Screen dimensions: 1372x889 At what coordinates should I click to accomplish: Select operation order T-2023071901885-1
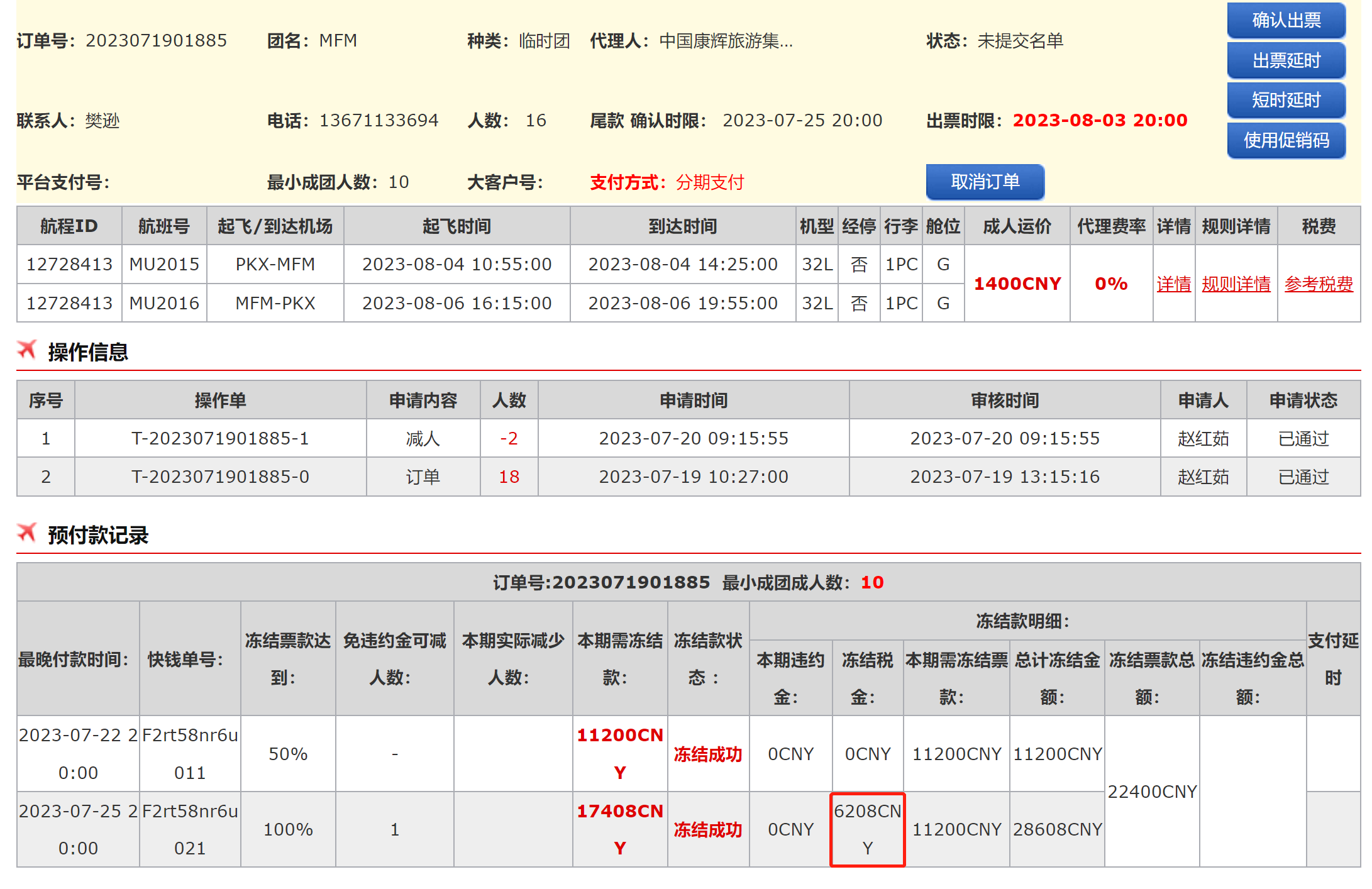220,438
